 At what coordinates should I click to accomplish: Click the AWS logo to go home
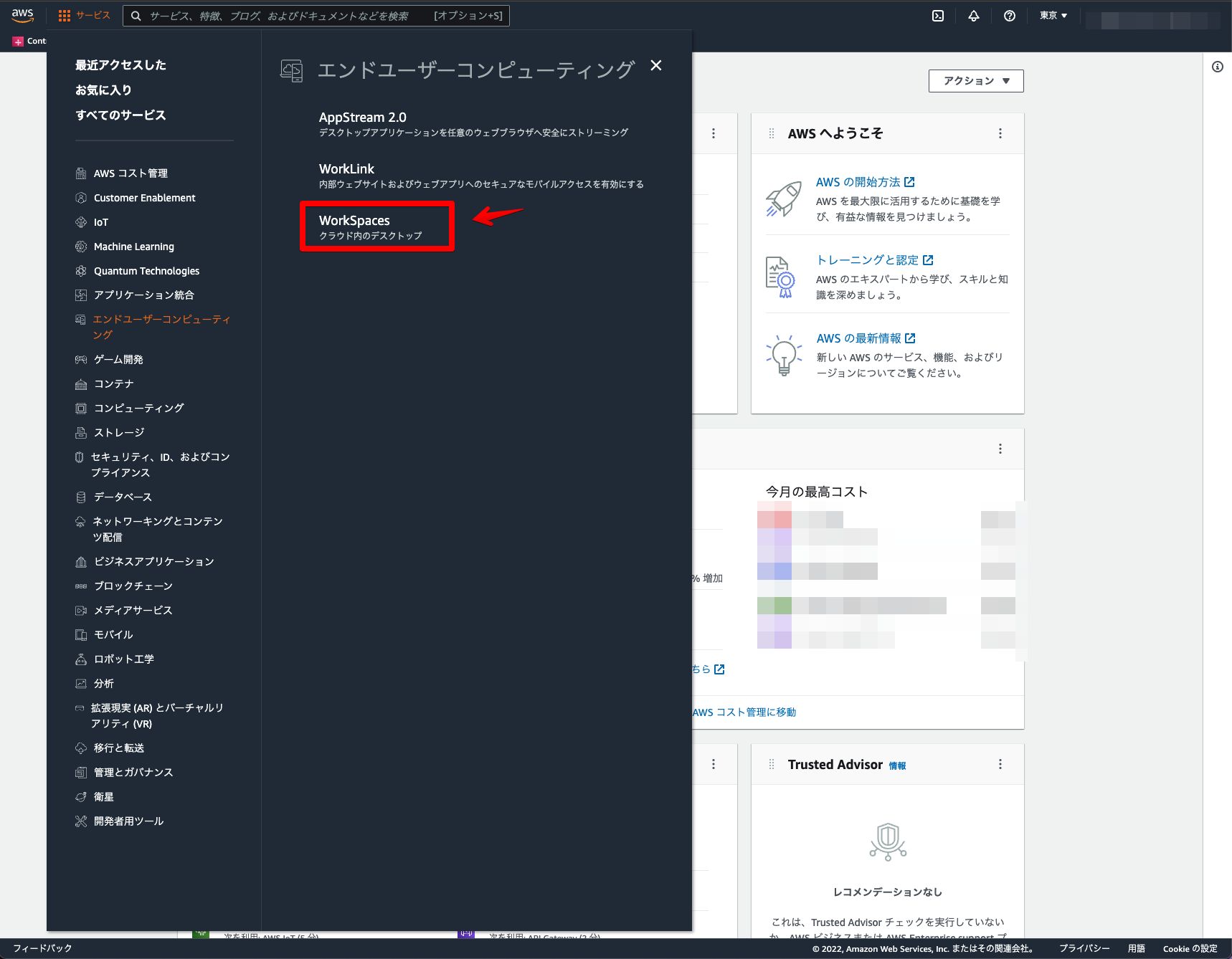(x=22, y=15)
